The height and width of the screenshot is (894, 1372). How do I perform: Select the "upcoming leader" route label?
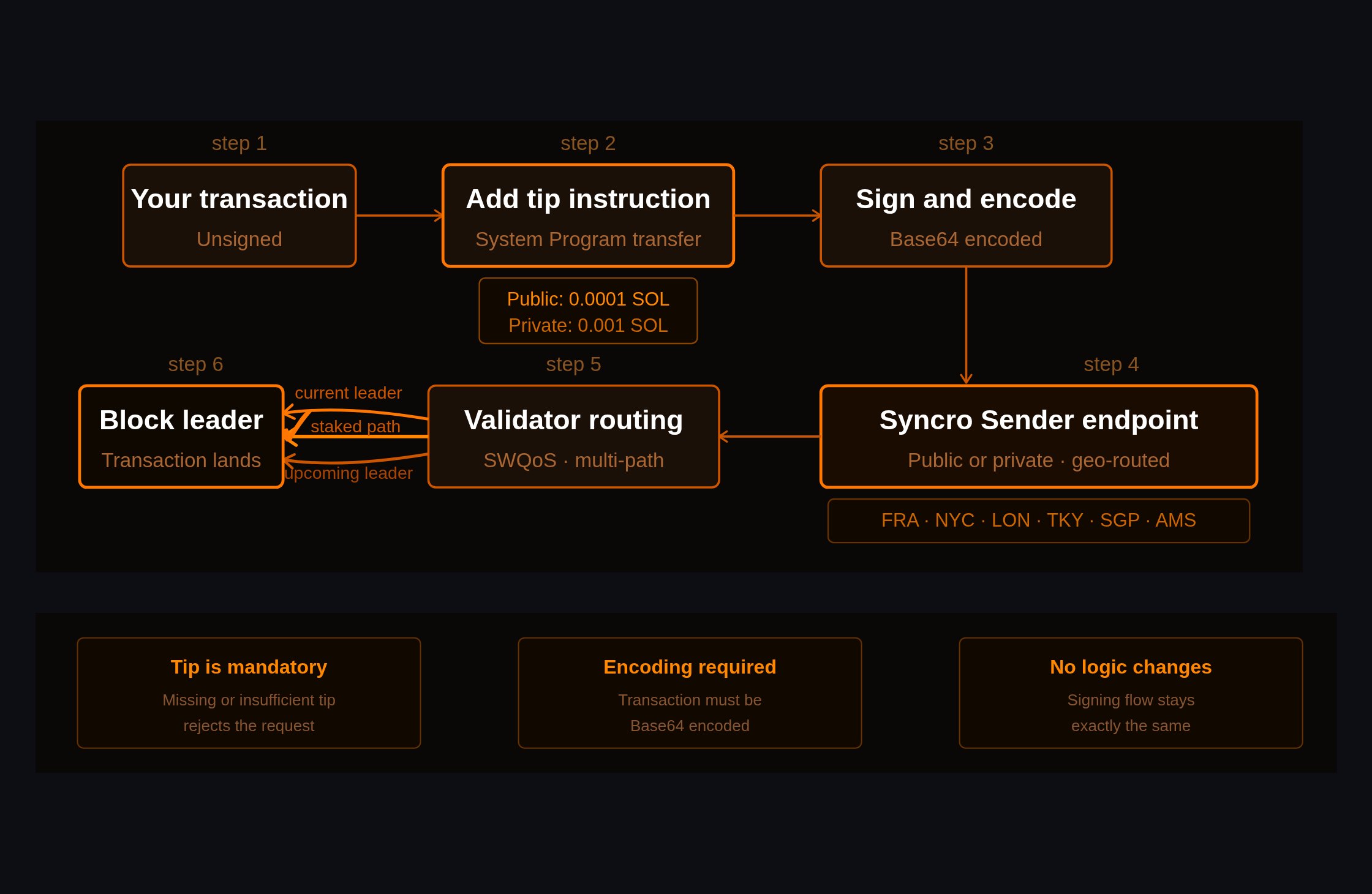click(x=348, y=473)
